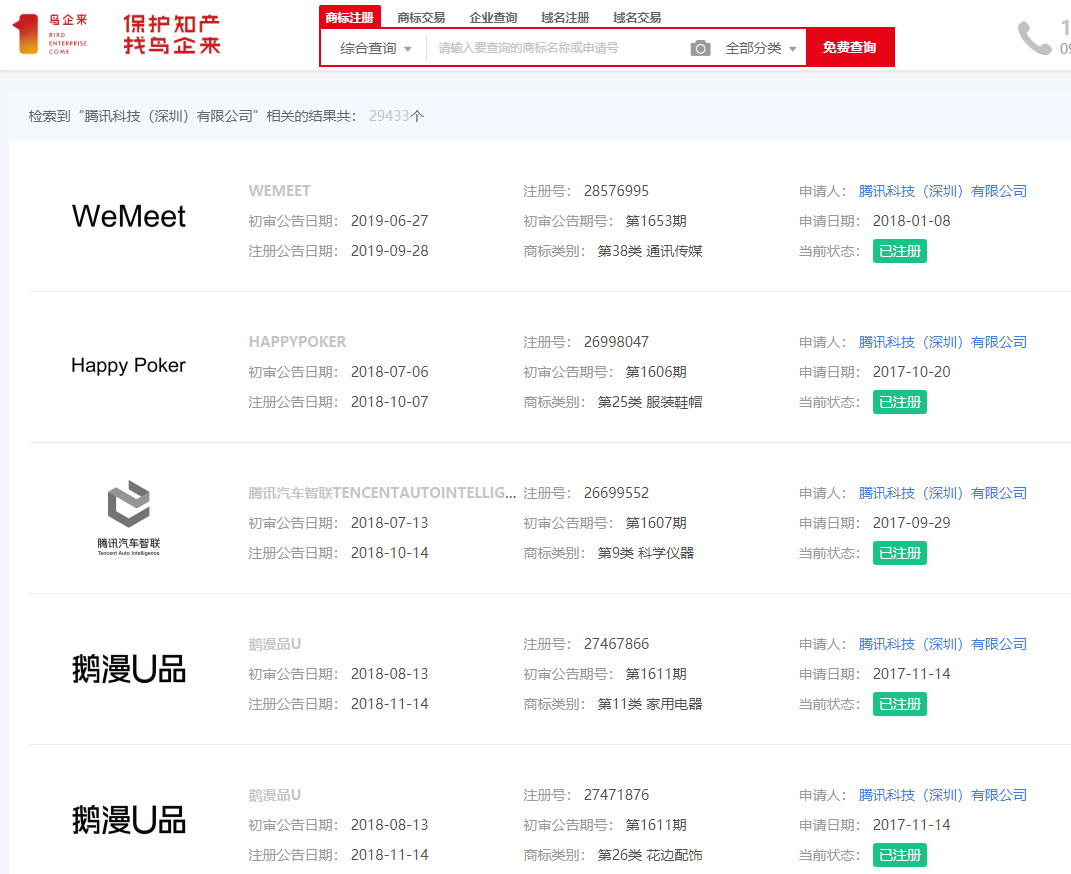Open the 鹅漫U品 thumbnail for registration 27471876
The width and height of the screenshot is (1071, 874).
click(x=128, y=820)
